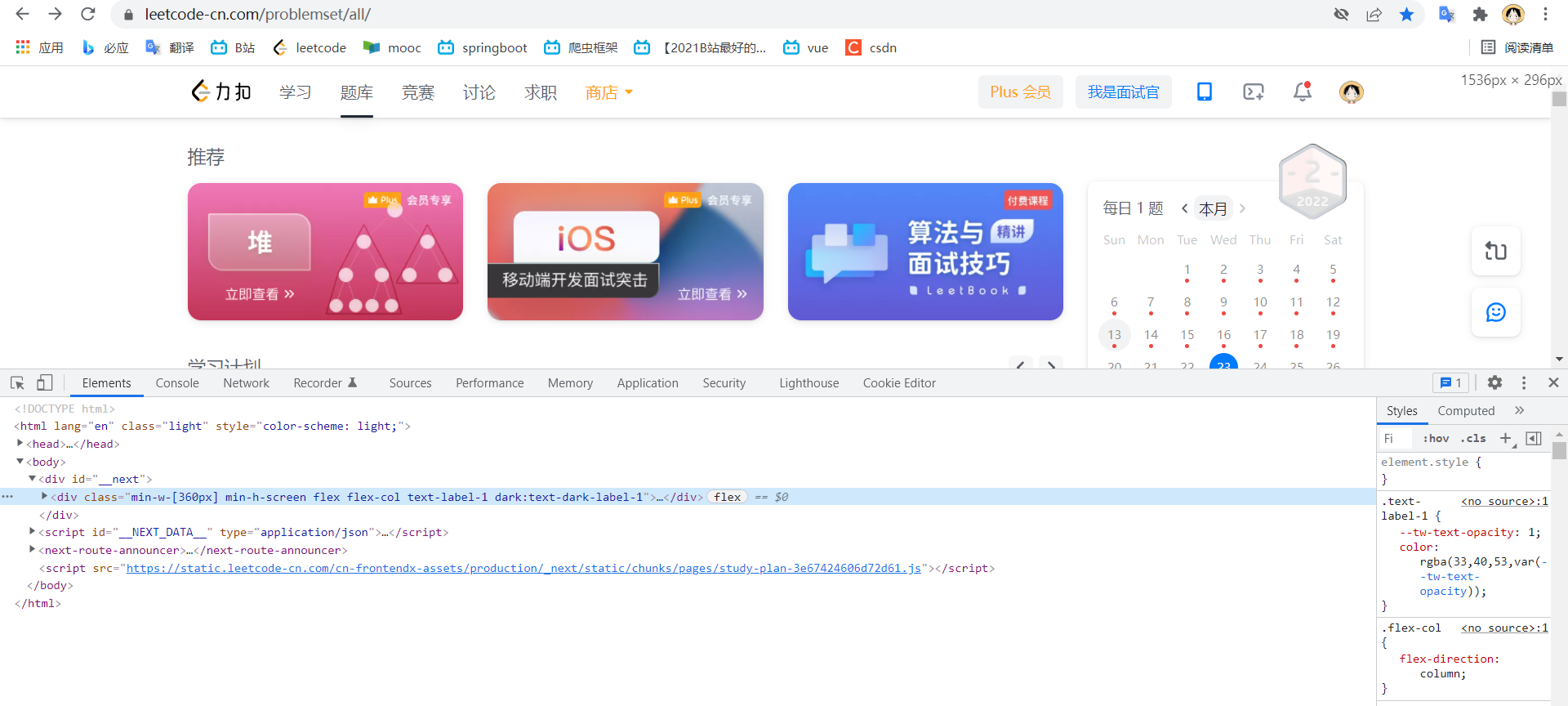Click the browser back arrow
The image size is (1568, 706).
tap(22, 14)
